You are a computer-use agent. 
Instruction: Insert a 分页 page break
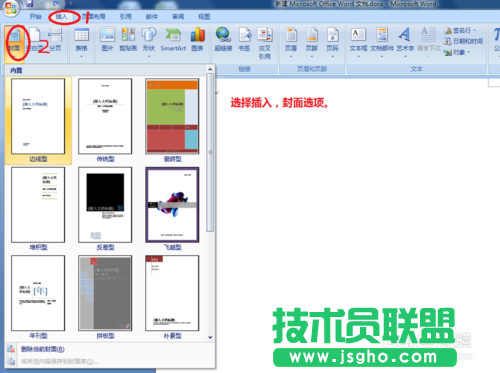55,41
